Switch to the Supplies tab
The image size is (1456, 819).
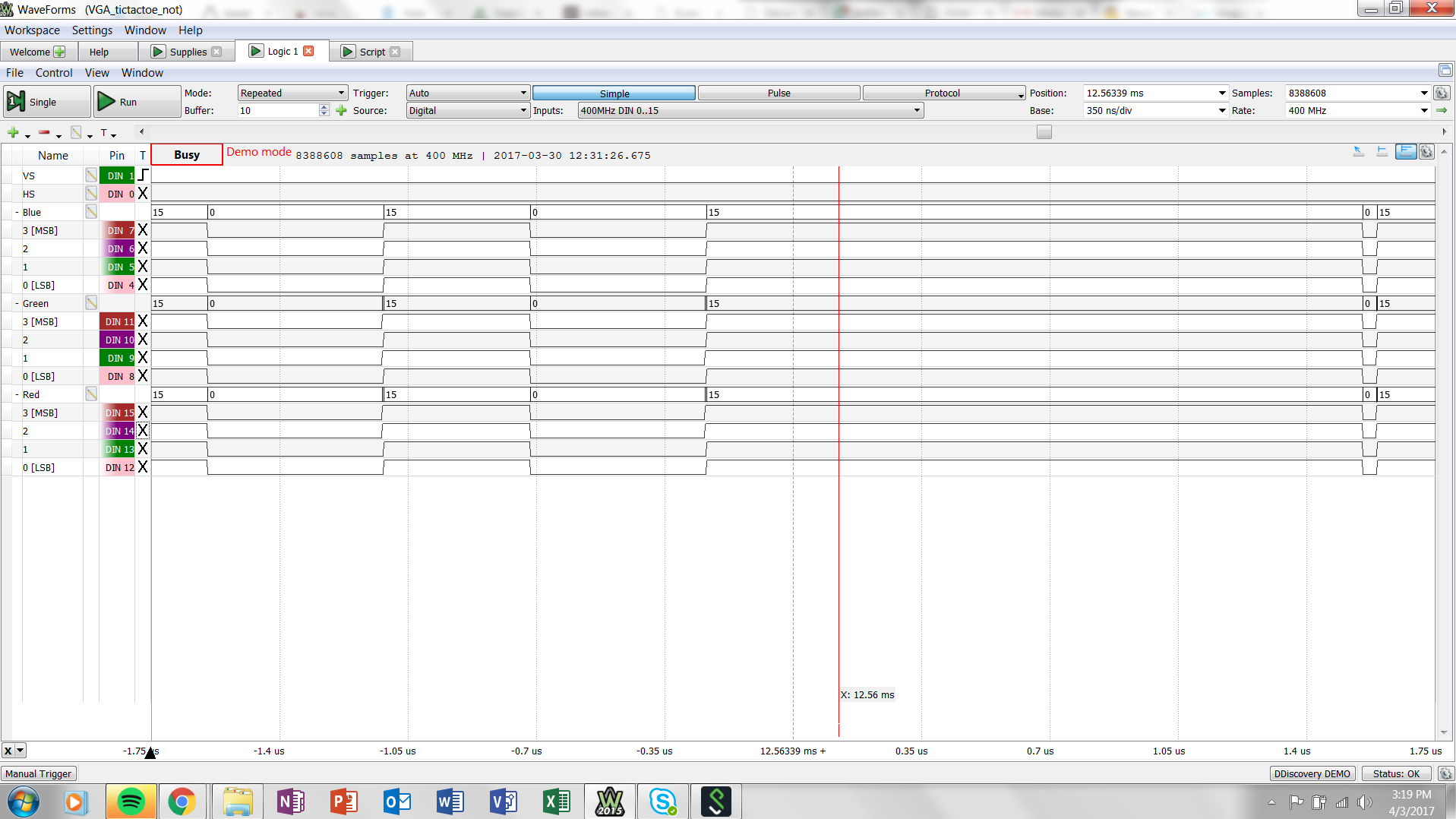pos(187,52)
